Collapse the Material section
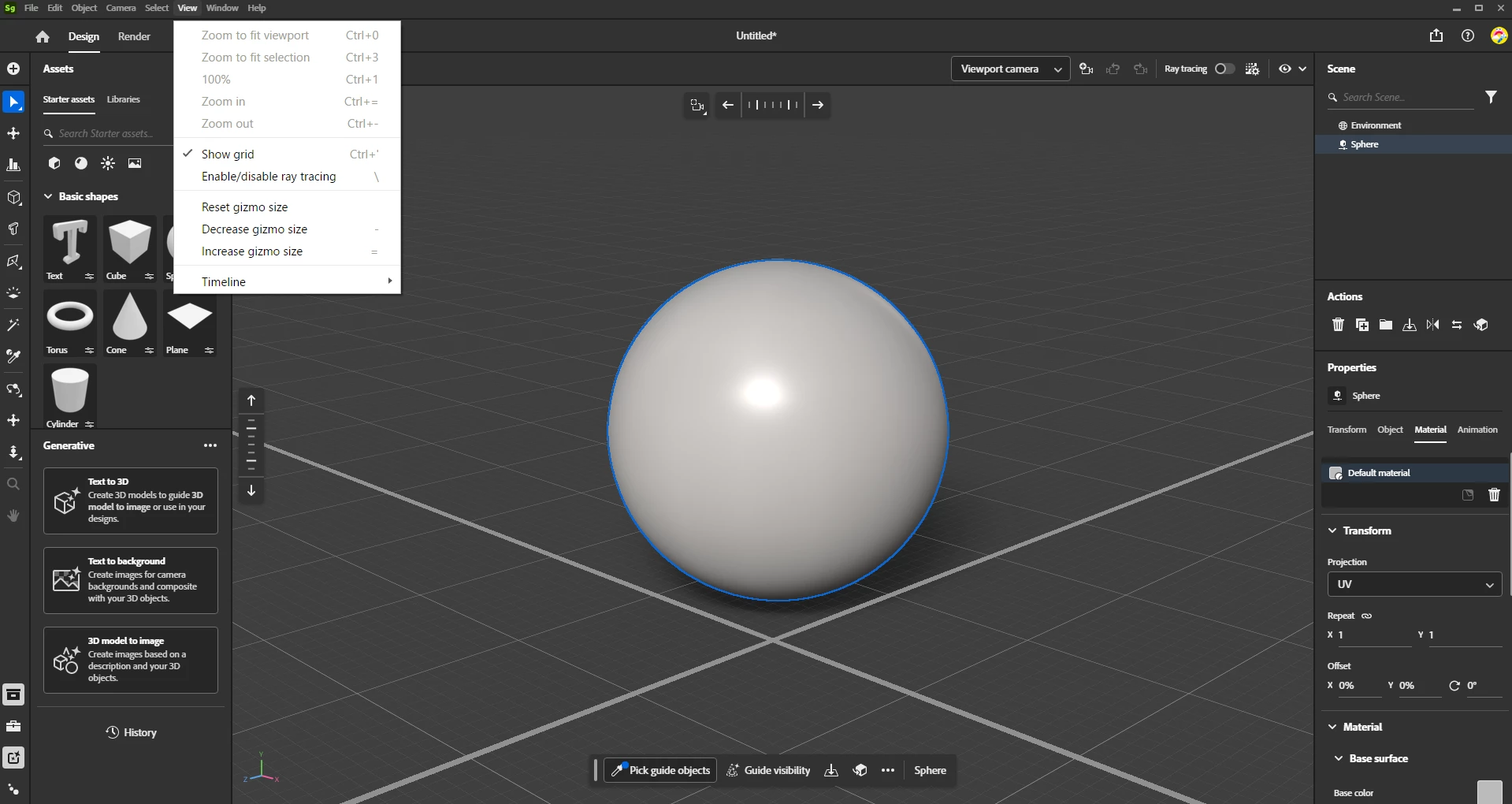 (1332, 727)
